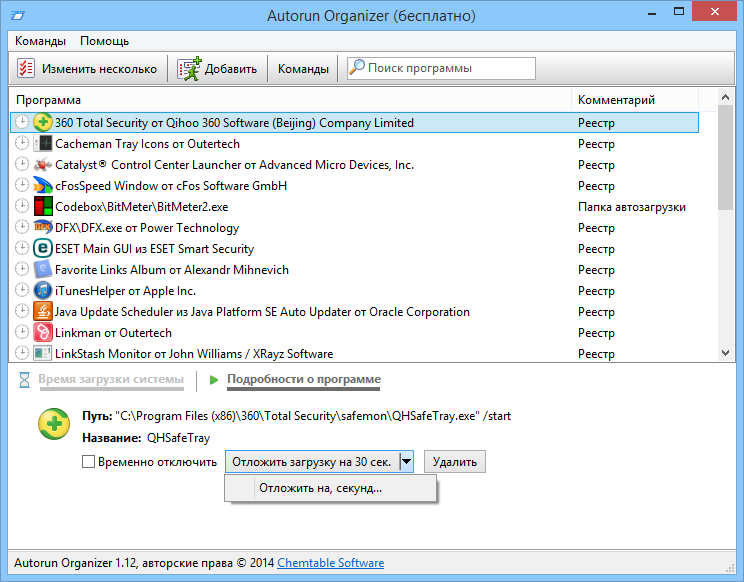This screenshot has width=744, height=582.
Task: Select the Отложить на, секунд... option
Action: (330, 488)
